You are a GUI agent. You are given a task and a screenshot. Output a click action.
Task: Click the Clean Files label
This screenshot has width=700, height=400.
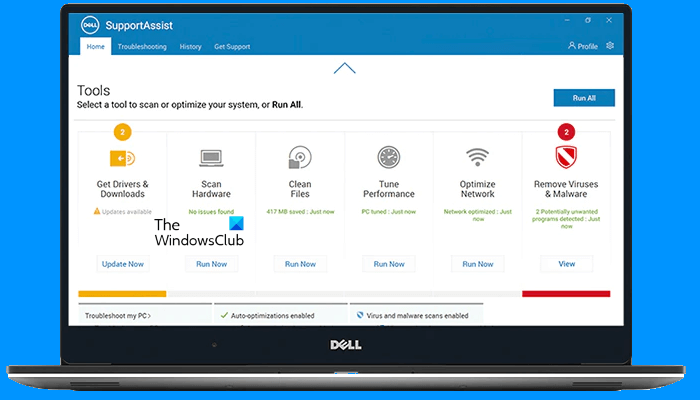[x=300, y=189]
